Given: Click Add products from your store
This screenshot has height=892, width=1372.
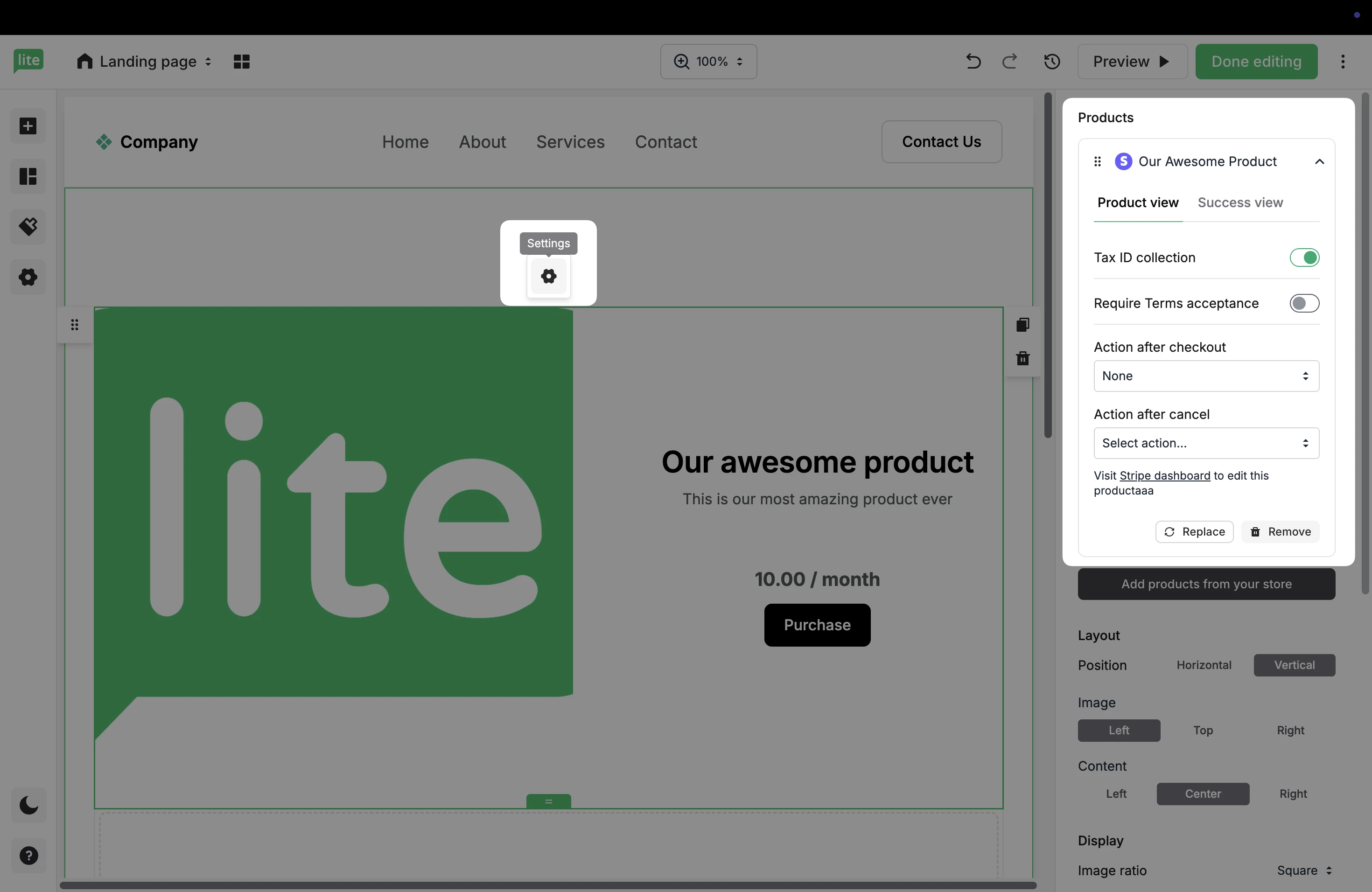Looking at the screenshot, I should point(1206,584).
